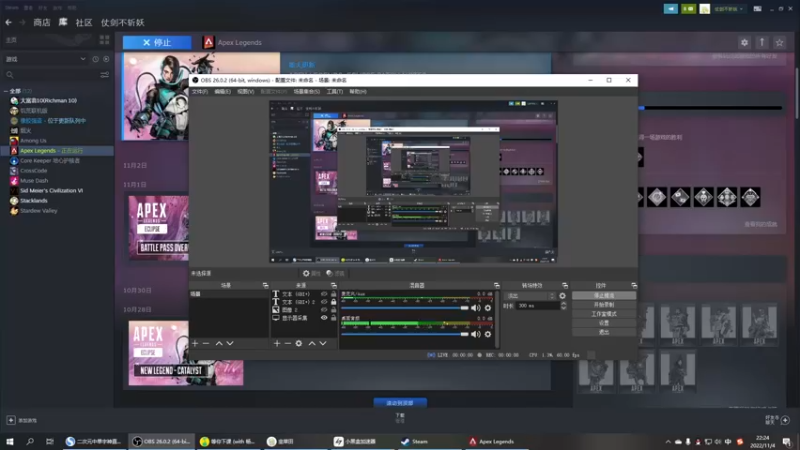The width and height of the screenshot is (800, 450).
Task: Add a new scene with the plus icon in OBS
Action: [x=195, y=343]
